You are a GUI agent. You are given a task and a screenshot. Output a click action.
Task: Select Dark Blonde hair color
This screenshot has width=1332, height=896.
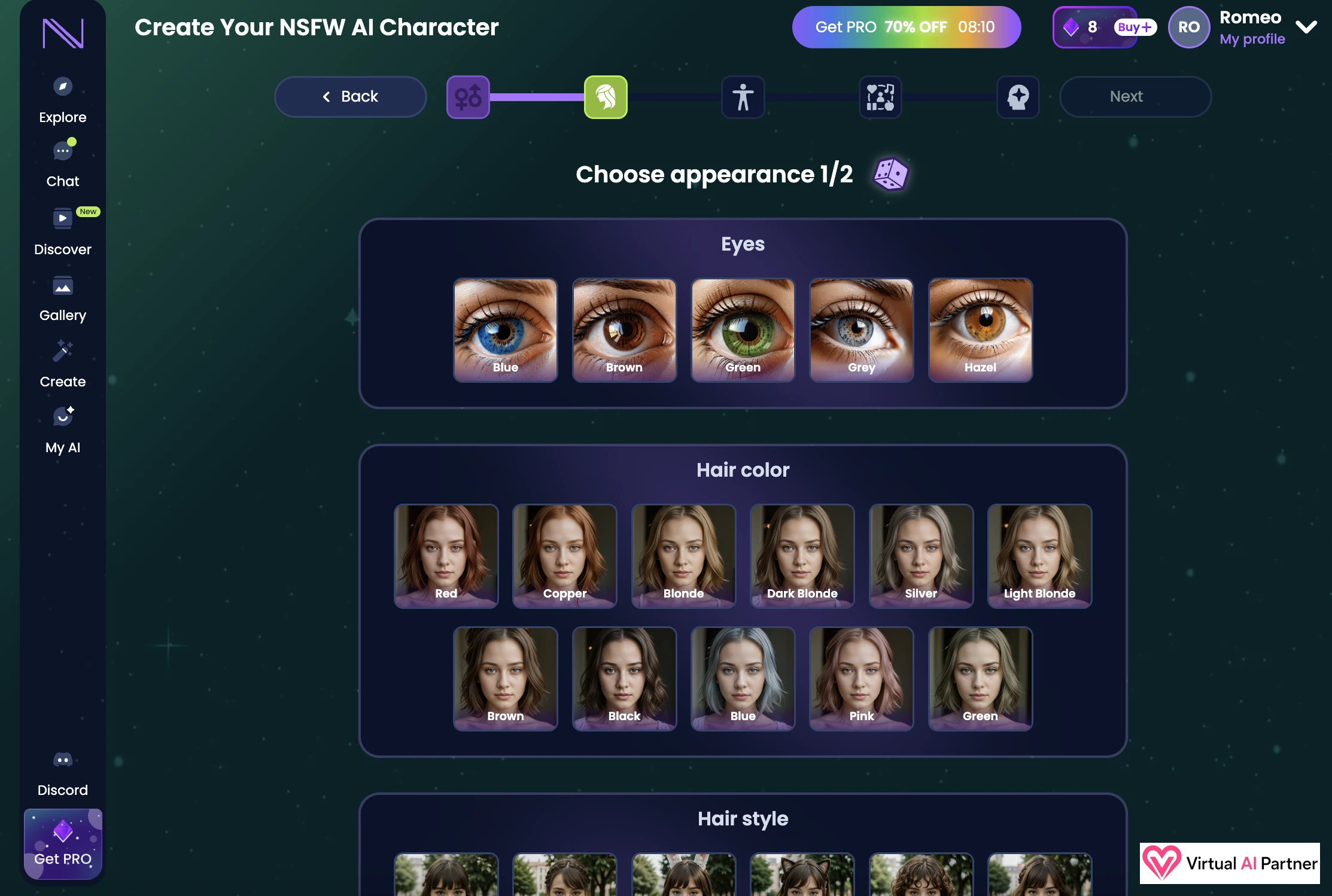coord(802,556)
